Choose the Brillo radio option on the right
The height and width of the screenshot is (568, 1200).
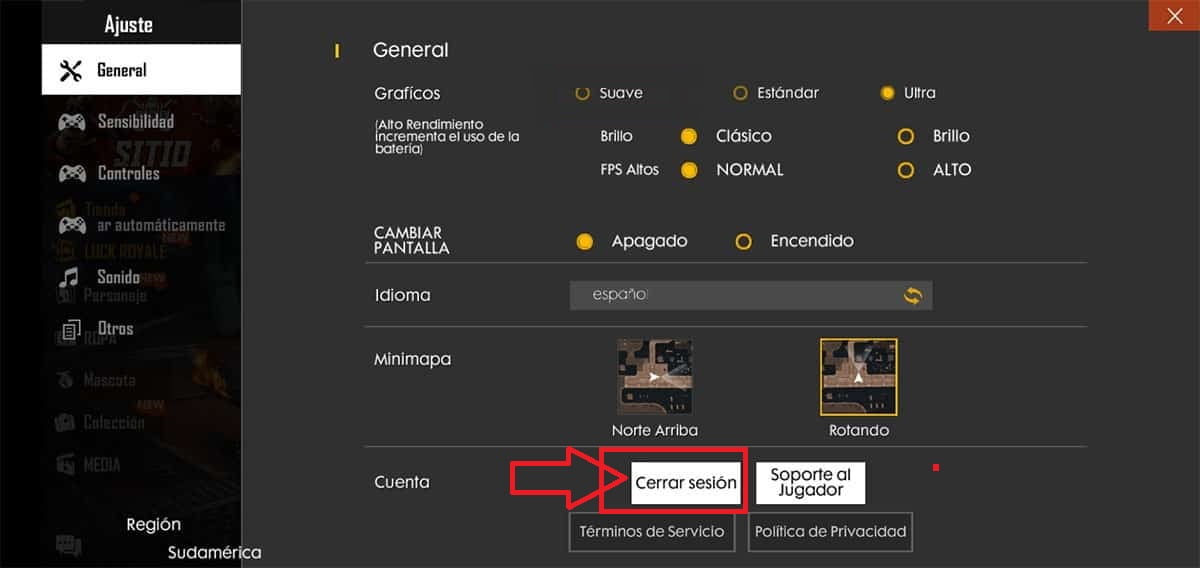coord(906,136)
